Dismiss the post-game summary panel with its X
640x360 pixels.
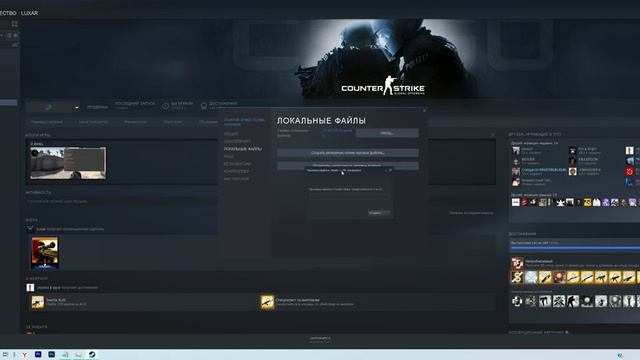(493, 135)
